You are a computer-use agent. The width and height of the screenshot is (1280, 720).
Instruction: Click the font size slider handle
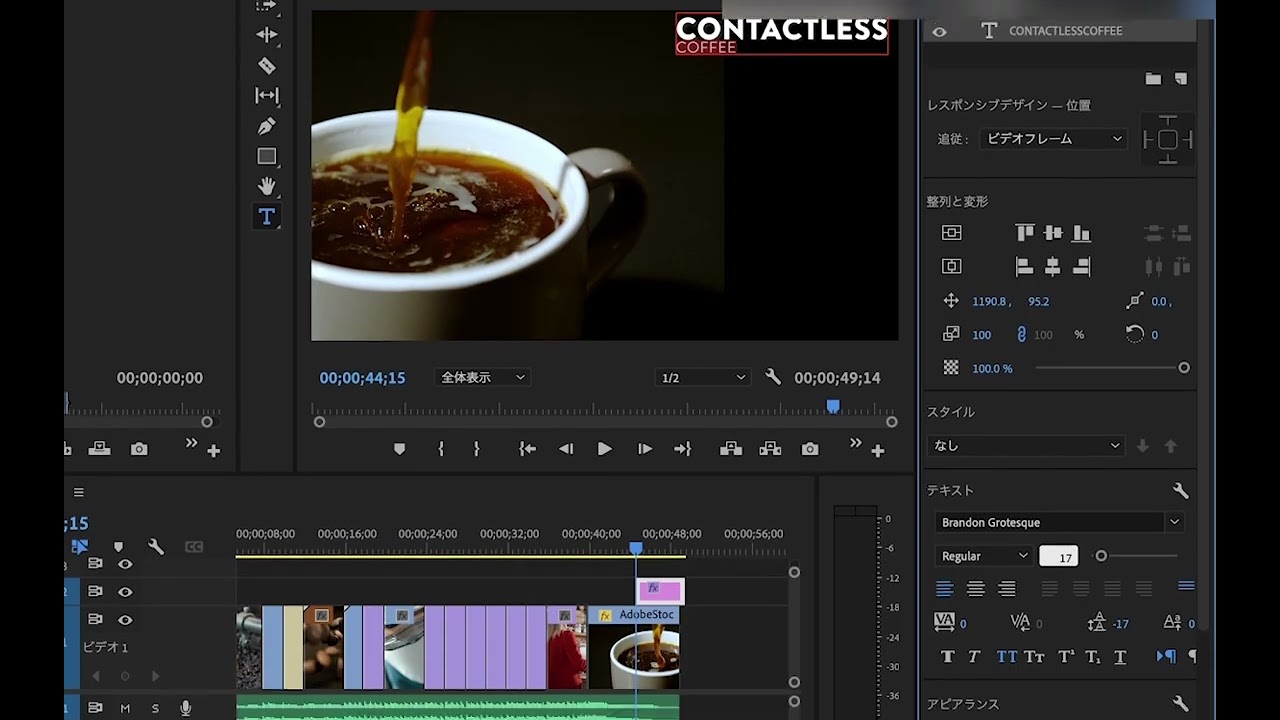(x=1101, y=556)
